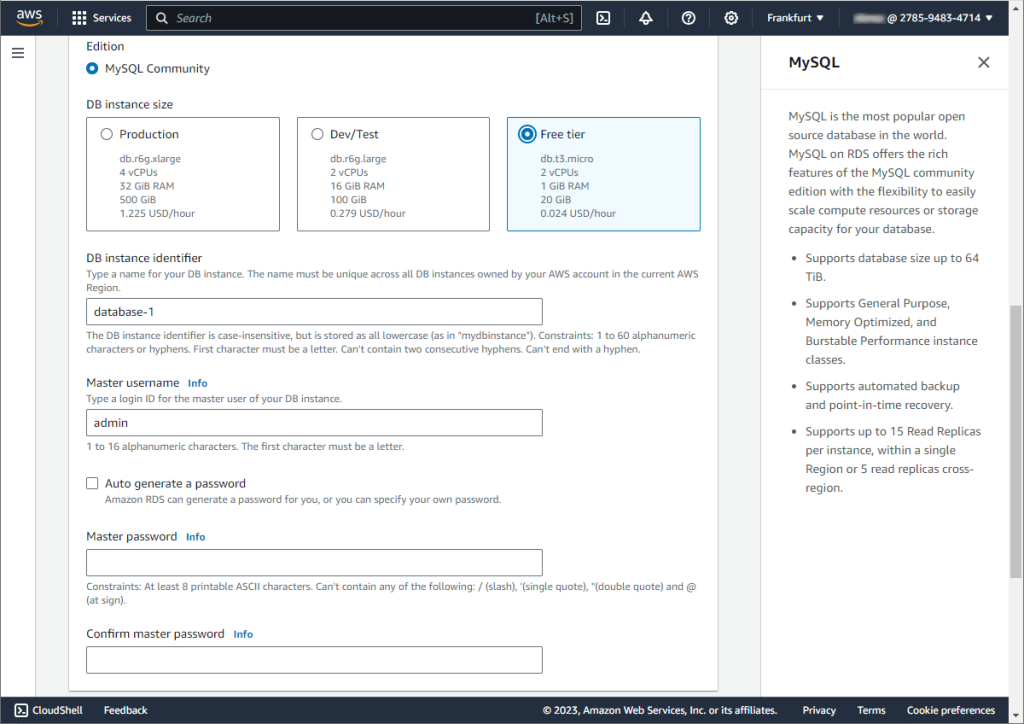Open the AWS home logo
This screenshot has height=724, width=1024.
(x=29, y=18)
